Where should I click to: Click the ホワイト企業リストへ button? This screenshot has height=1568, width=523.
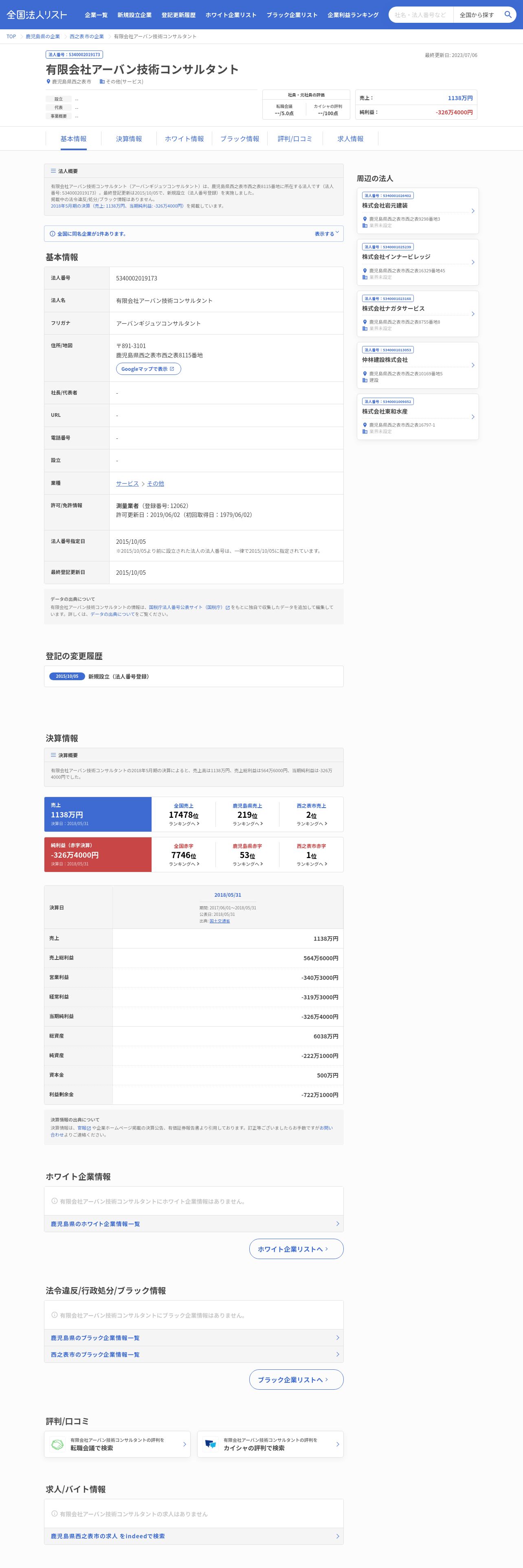pos(296,1249)
